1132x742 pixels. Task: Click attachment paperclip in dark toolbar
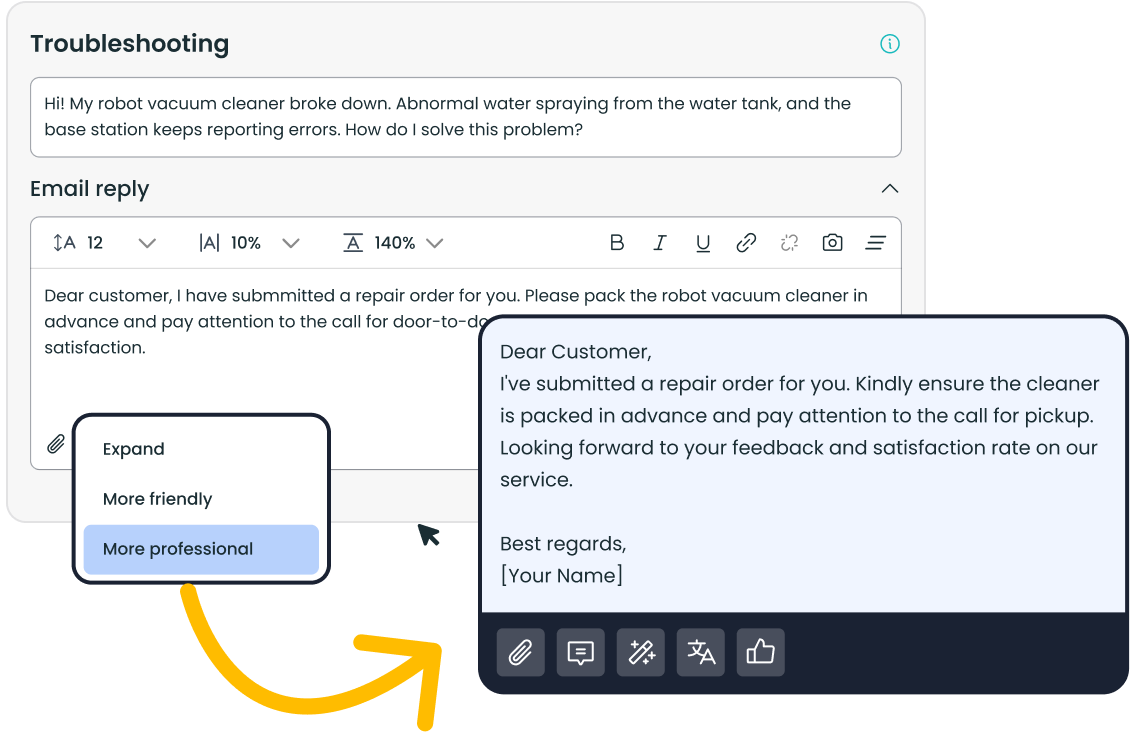(x=520, y=653)
